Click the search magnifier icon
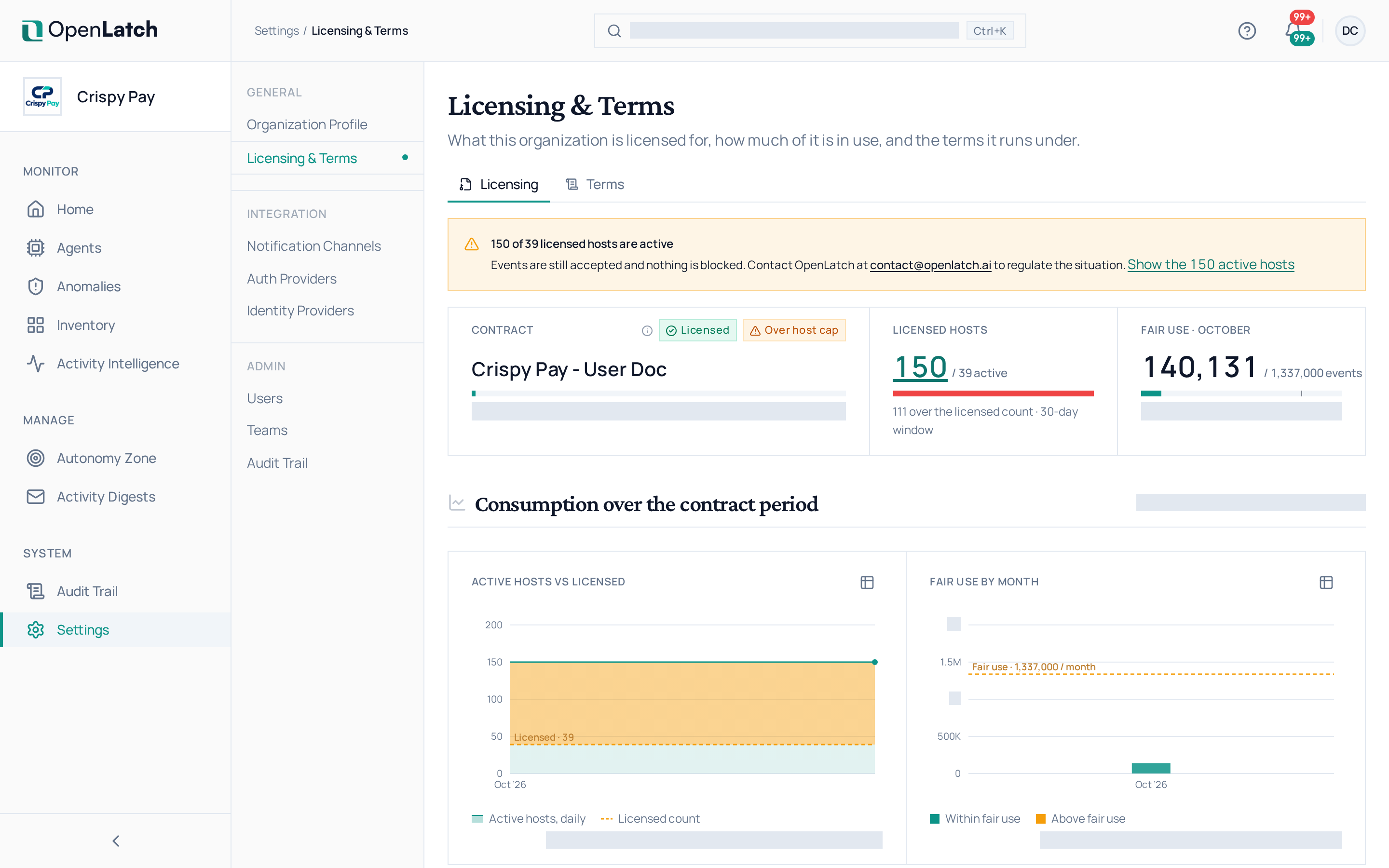1389x868 pixels. click(614, 30)
